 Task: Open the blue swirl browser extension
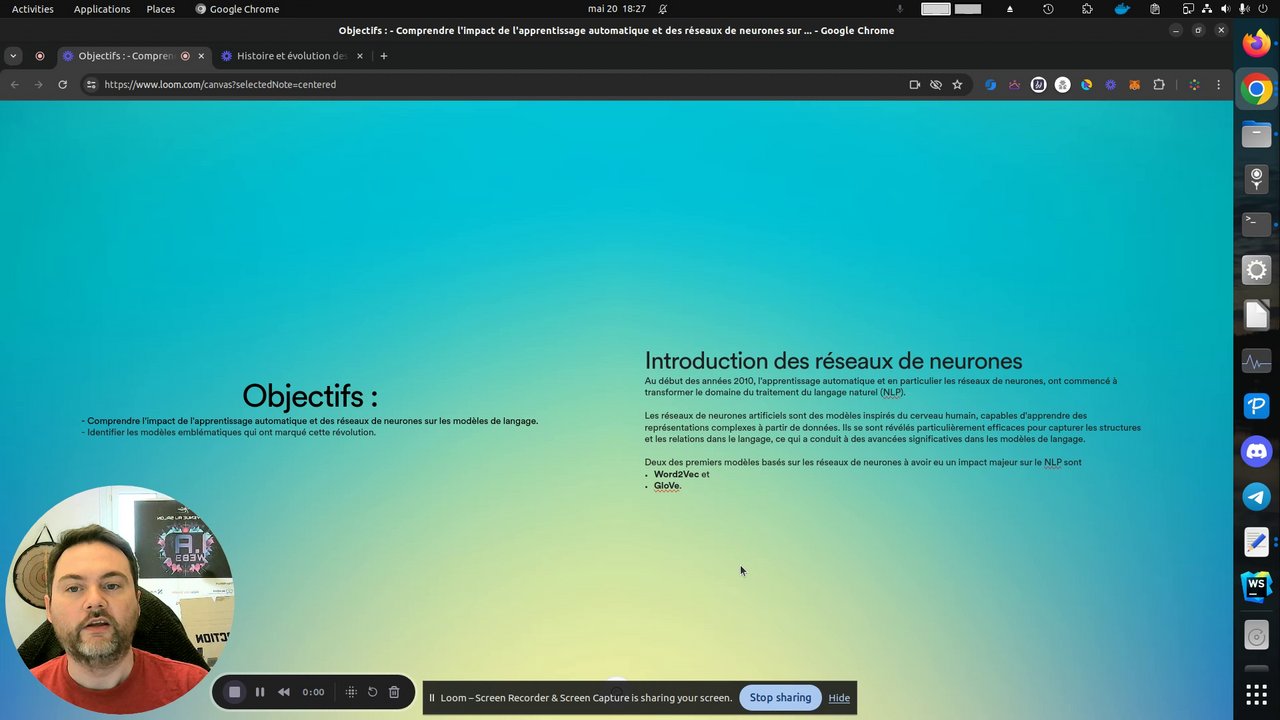(x=990, y=85)
